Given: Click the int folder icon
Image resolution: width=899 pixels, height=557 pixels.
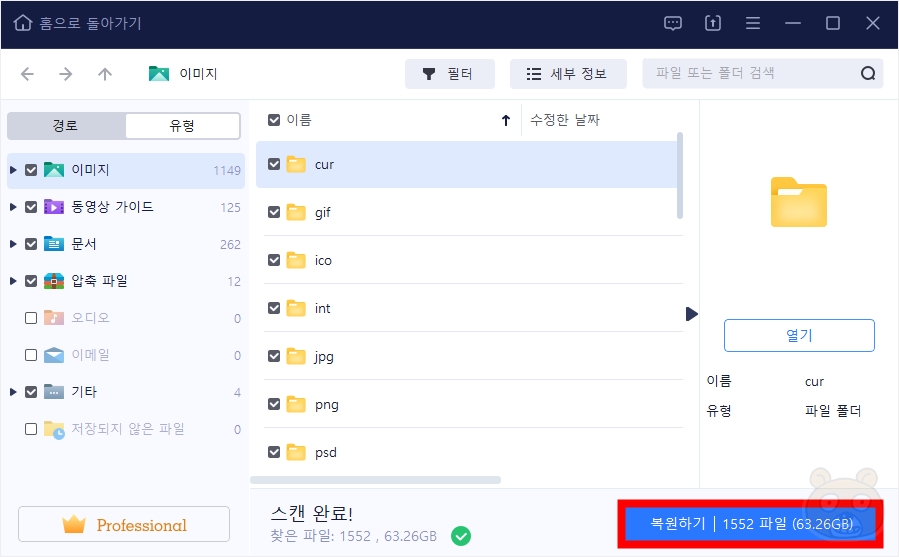Looking at the screenshot, I should 296,309.
